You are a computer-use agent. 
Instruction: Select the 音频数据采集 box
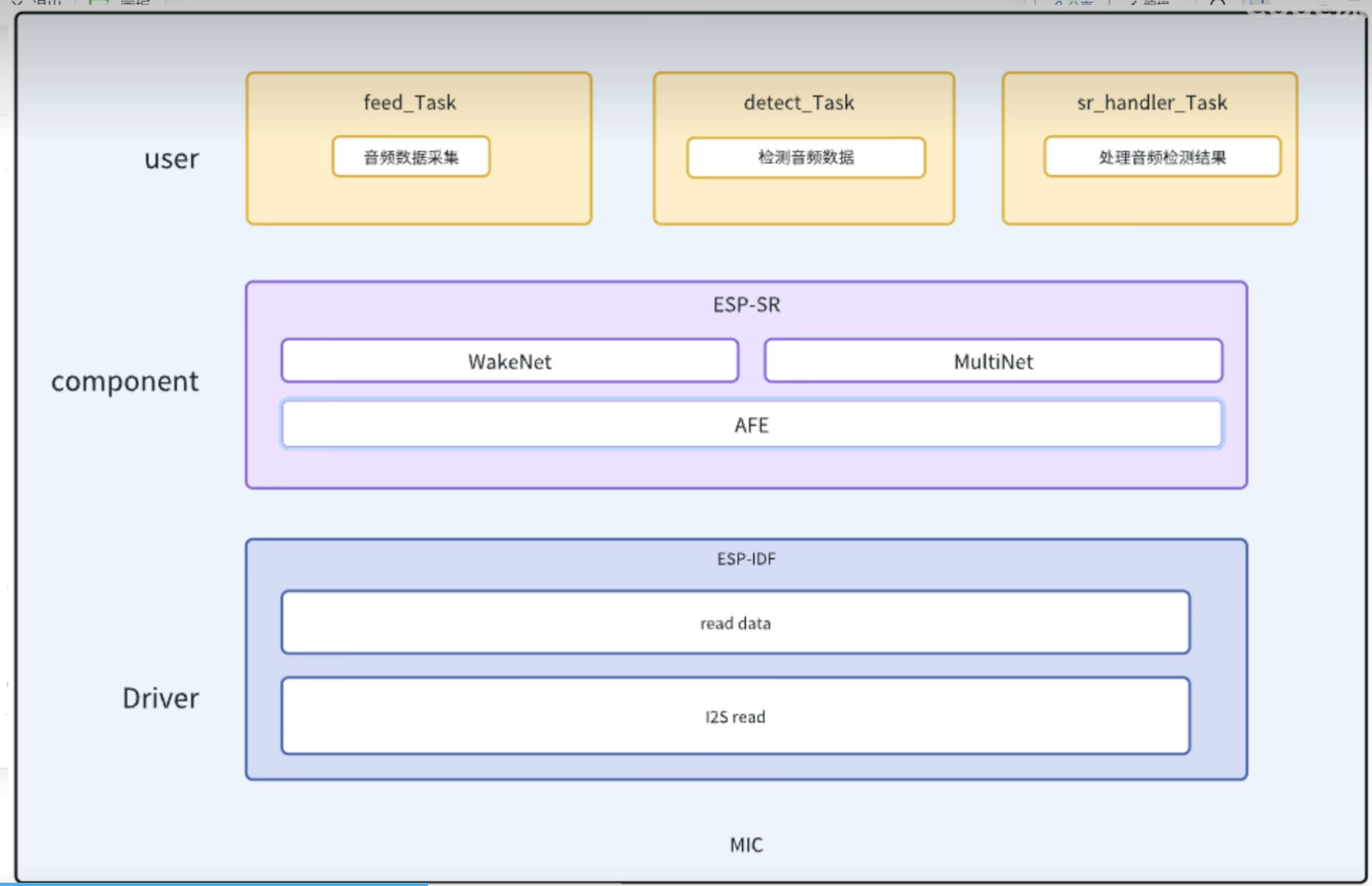tap(411, 157)
